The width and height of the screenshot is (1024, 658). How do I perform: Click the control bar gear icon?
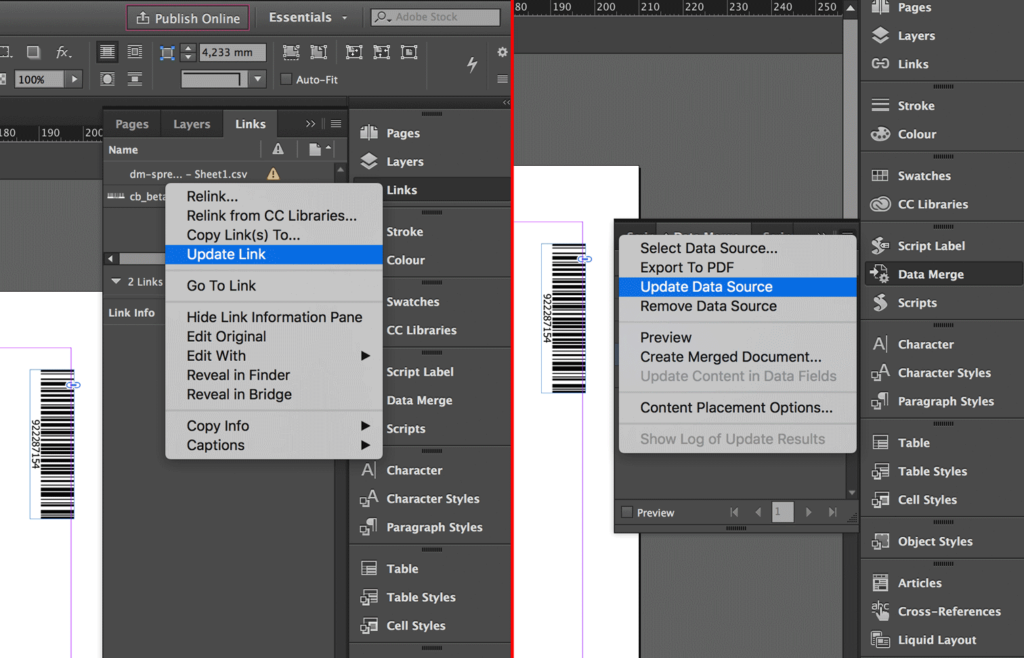point(502,52)
